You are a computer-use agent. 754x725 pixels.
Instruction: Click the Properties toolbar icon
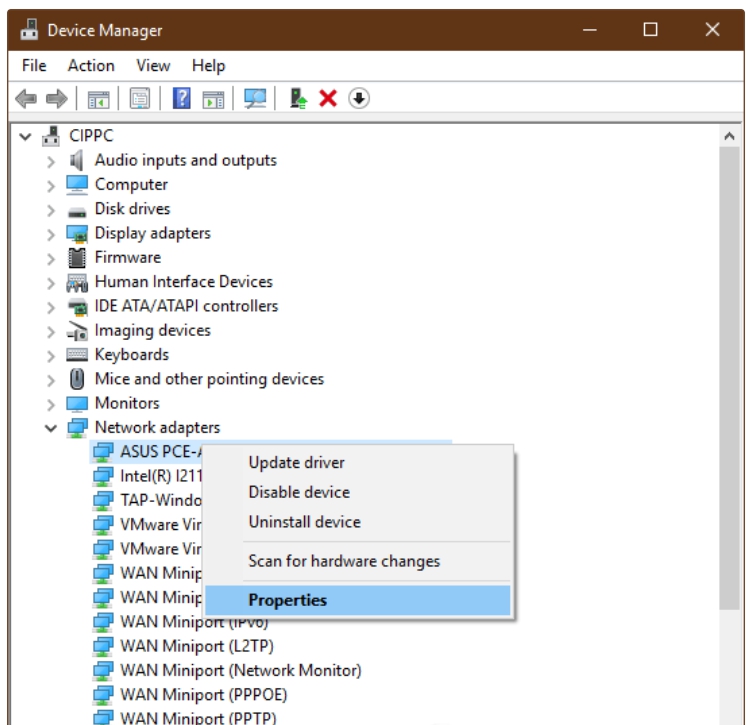139,98
